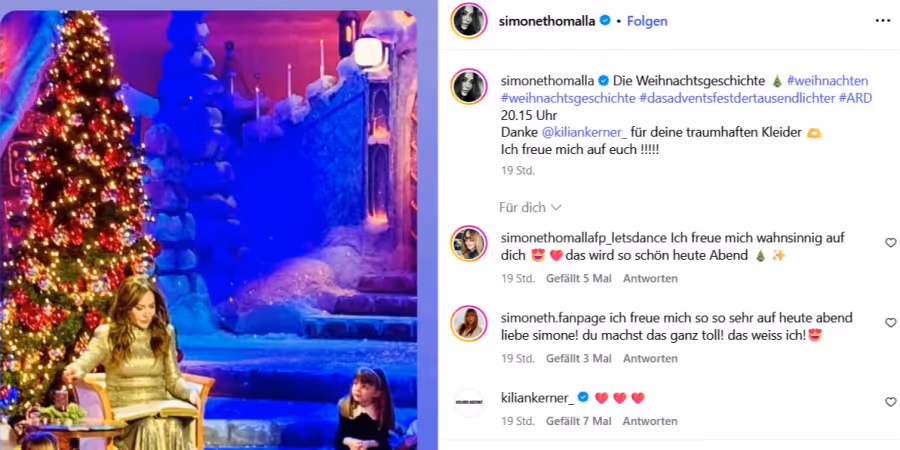Viewport: 900px width, 450px height.
Task: Click simonethomalla's header profile picture
Action: click(x=469, y=21)
